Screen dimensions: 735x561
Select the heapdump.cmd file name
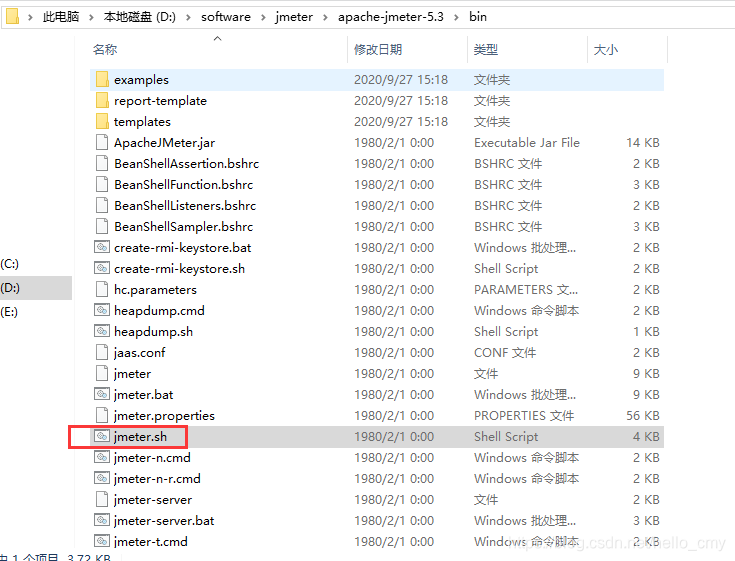coord(159,311)
